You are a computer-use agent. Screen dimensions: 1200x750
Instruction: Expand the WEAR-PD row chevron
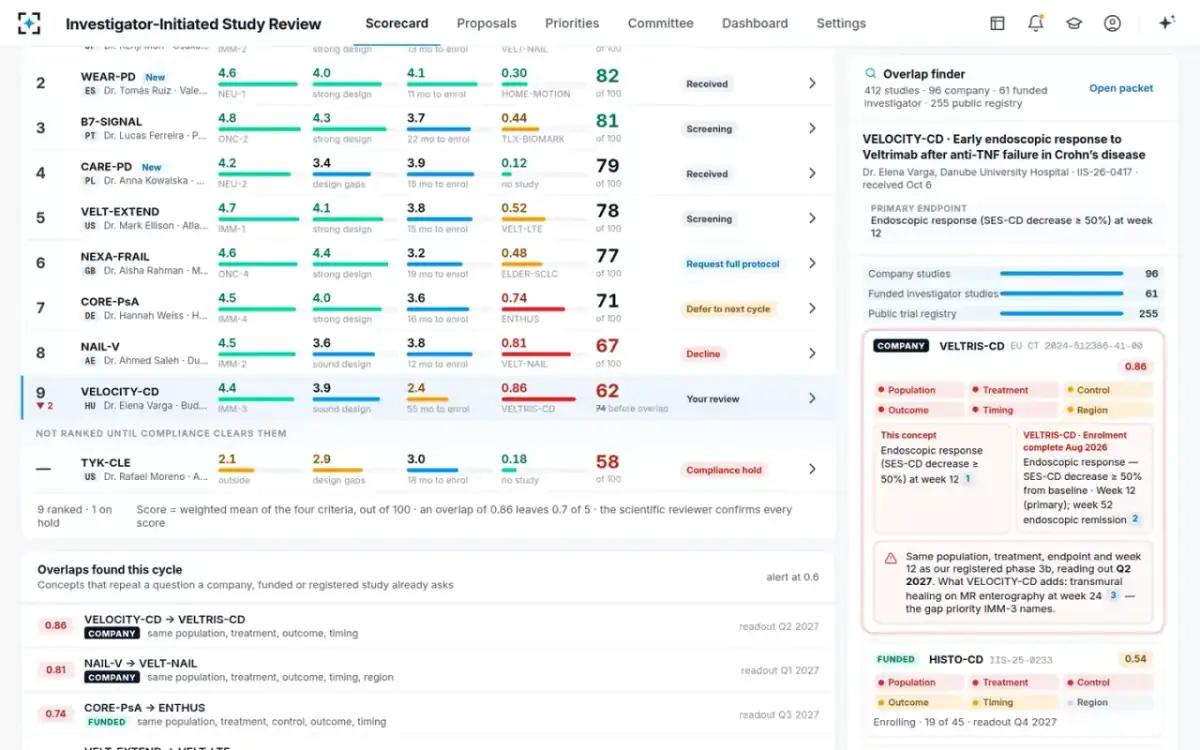point(812,84)
